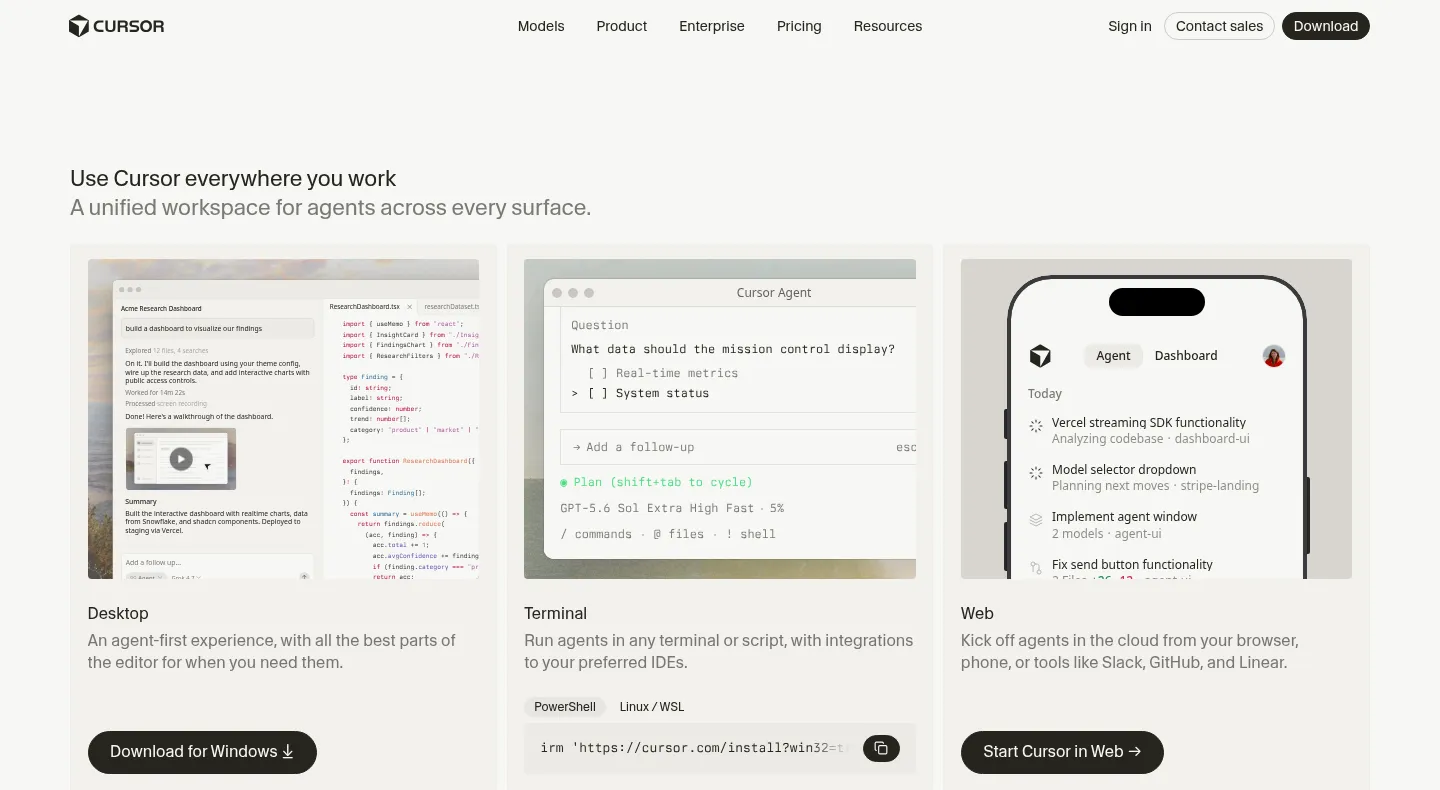
Task: Click the Plan (shift+tab to cycle) text
Action: (656, 482)
